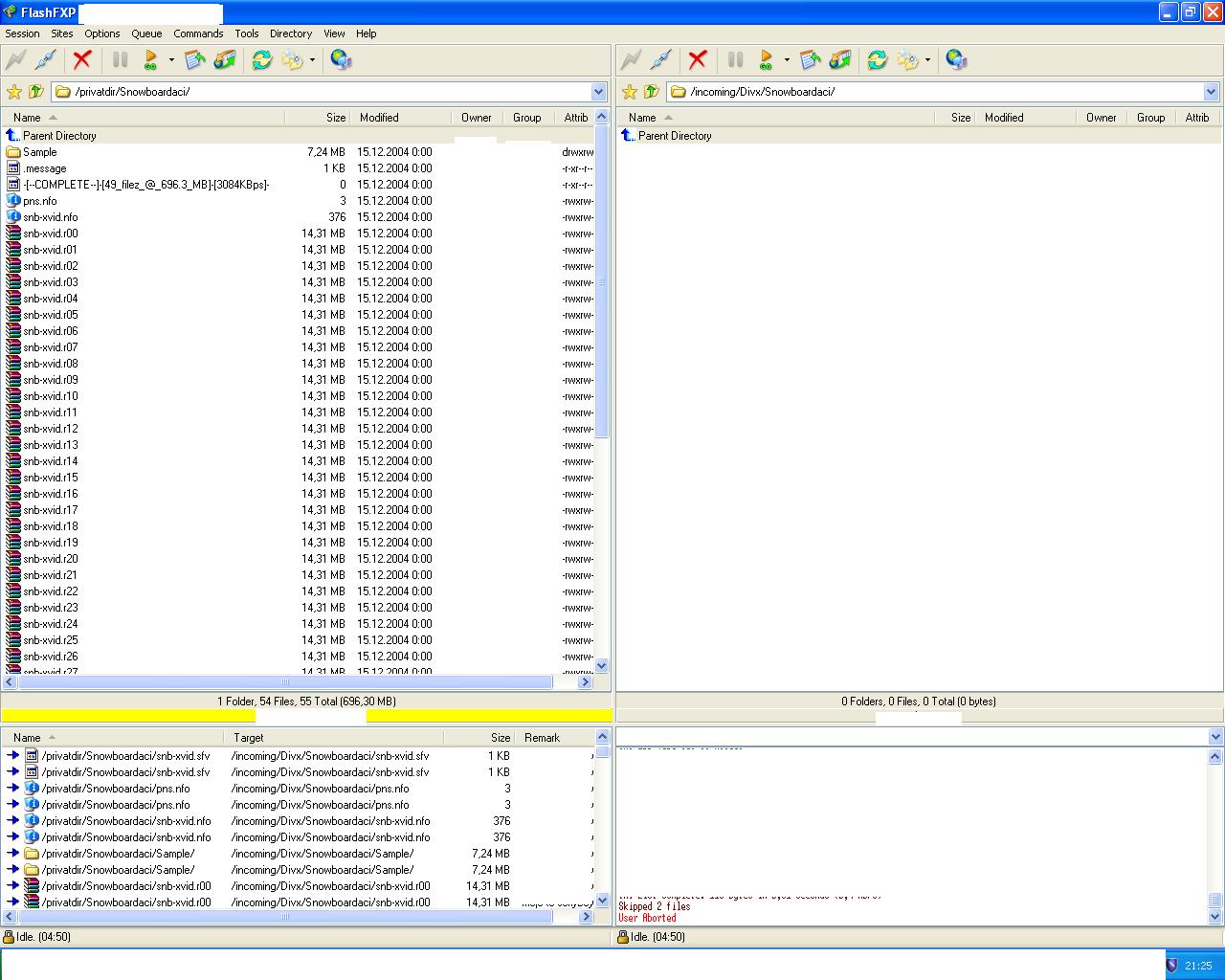Go up one folder in right pane

click(x=652, y=92)
